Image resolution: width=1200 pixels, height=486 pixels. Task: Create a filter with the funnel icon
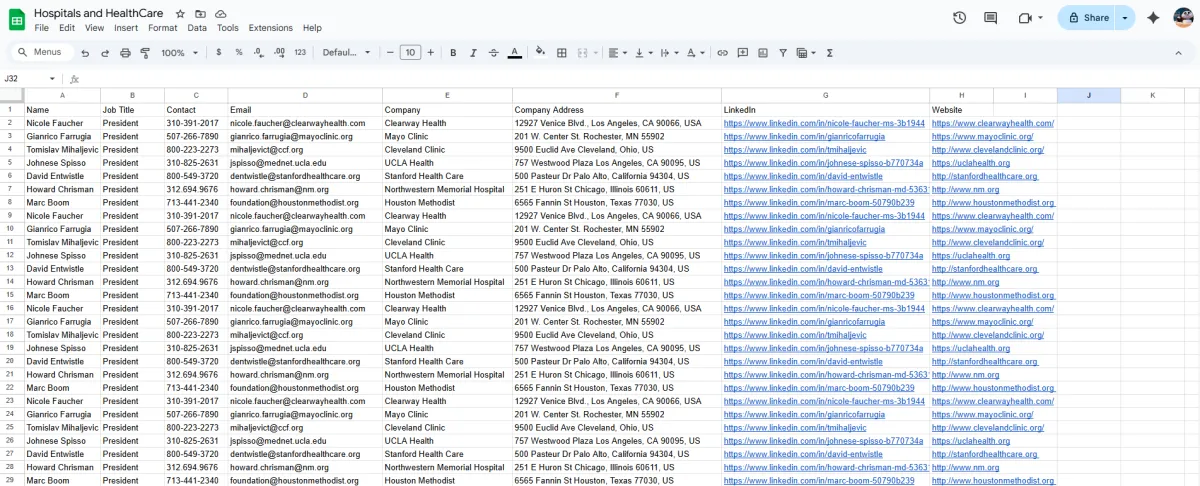point(783,52)
